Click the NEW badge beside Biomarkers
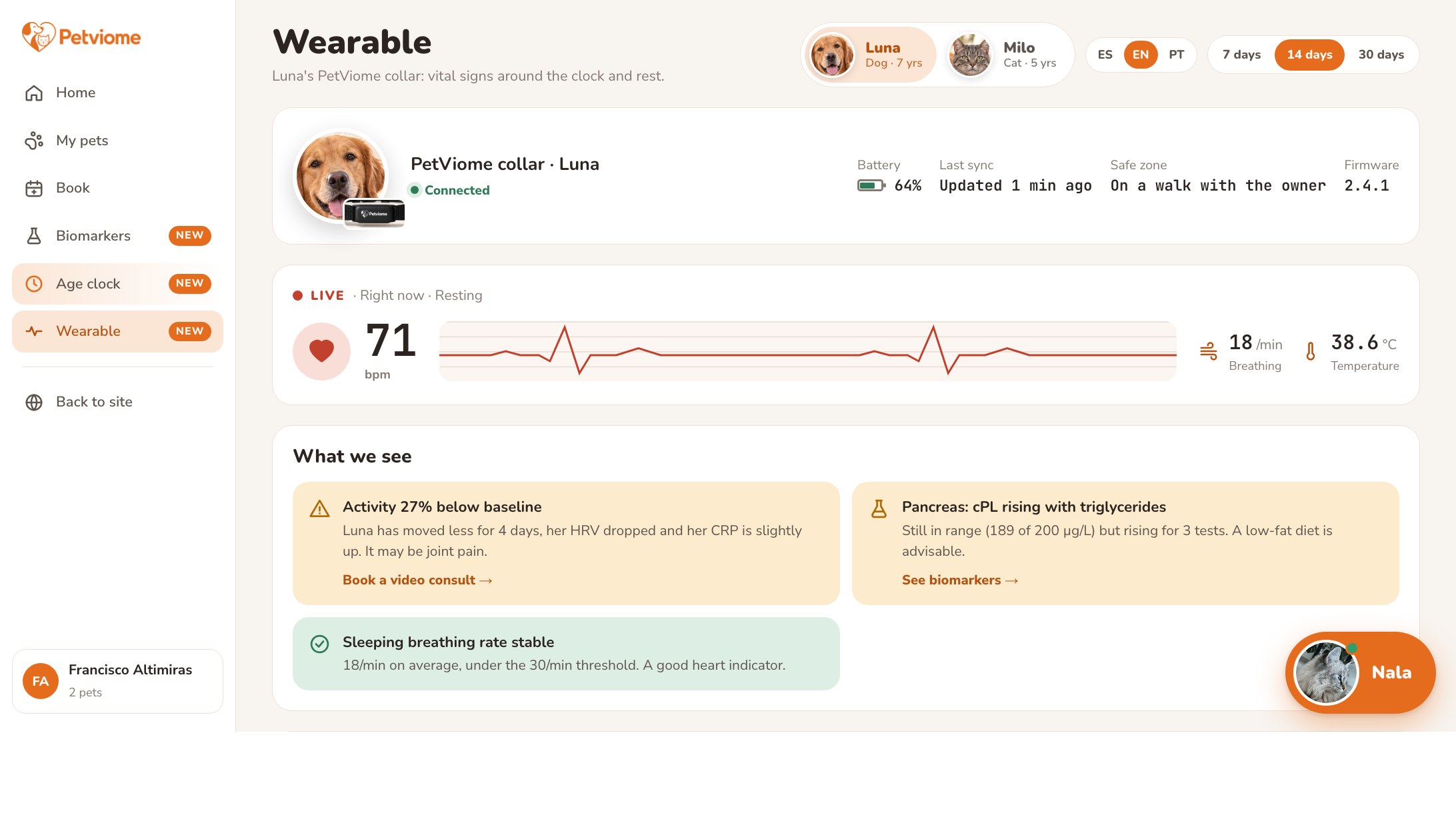 (x=190, y=235)
